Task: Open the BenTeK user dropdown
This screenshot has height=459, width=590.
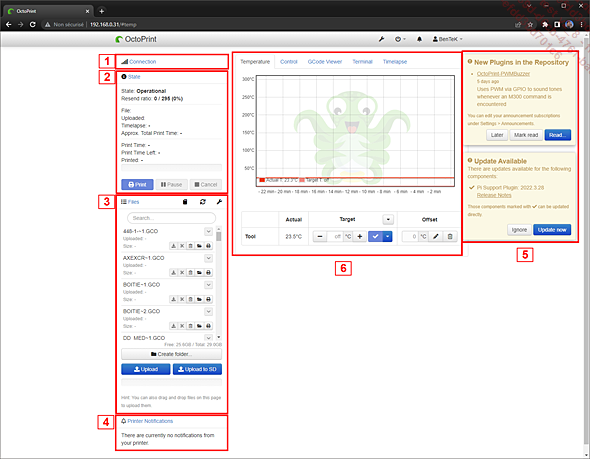Action: click(447, 39)
